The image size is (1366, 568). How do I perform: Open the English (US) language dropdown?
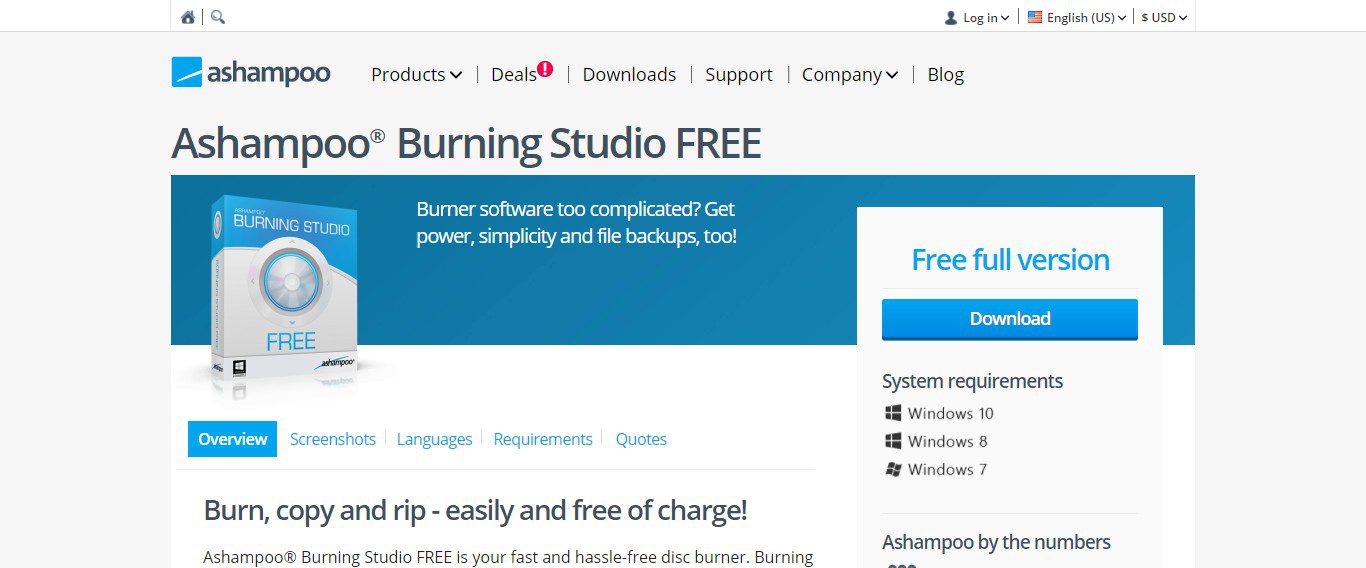tap(1086, 17)
